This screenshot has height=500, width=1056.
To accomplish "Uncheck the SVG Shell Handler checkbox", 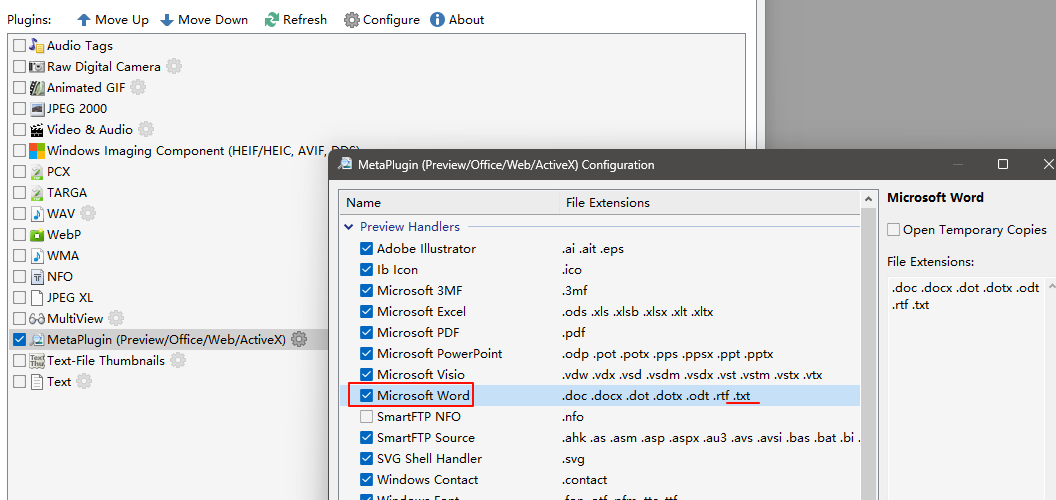I will click(366, 458).
